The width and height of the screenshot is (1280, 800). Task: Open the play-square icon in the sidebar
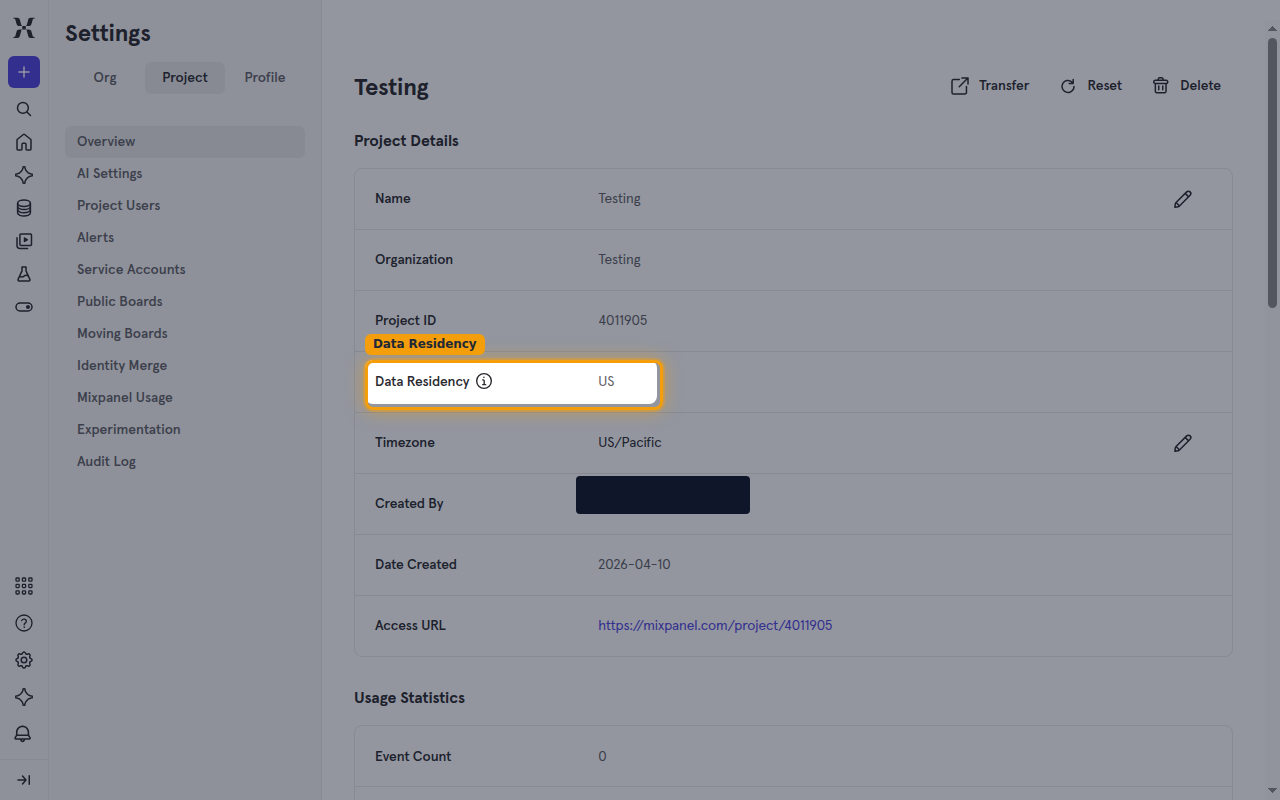coord(24,241)
